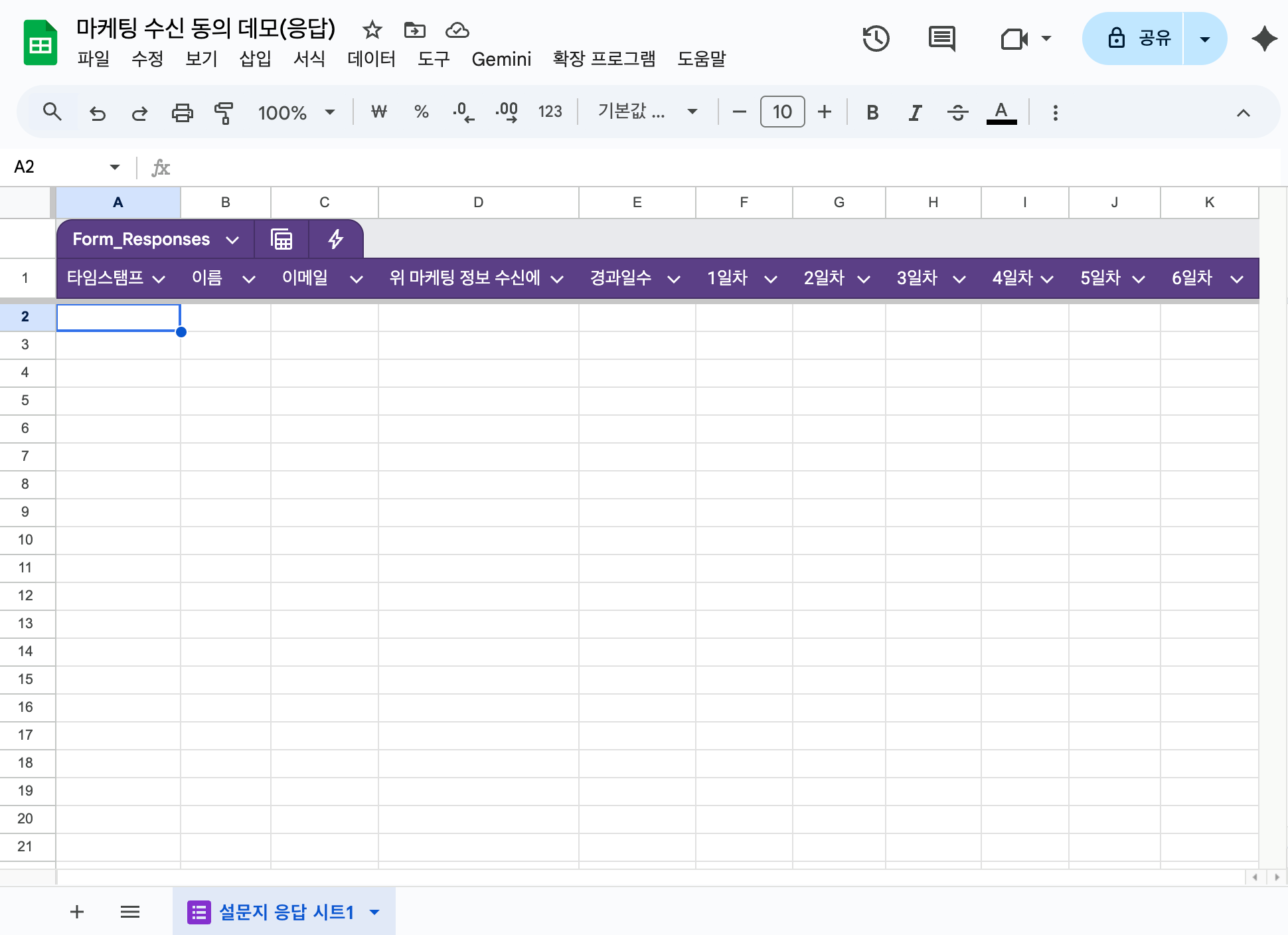Select the 설문지 응답 시트1 sheet tab

tap(286, 912)
